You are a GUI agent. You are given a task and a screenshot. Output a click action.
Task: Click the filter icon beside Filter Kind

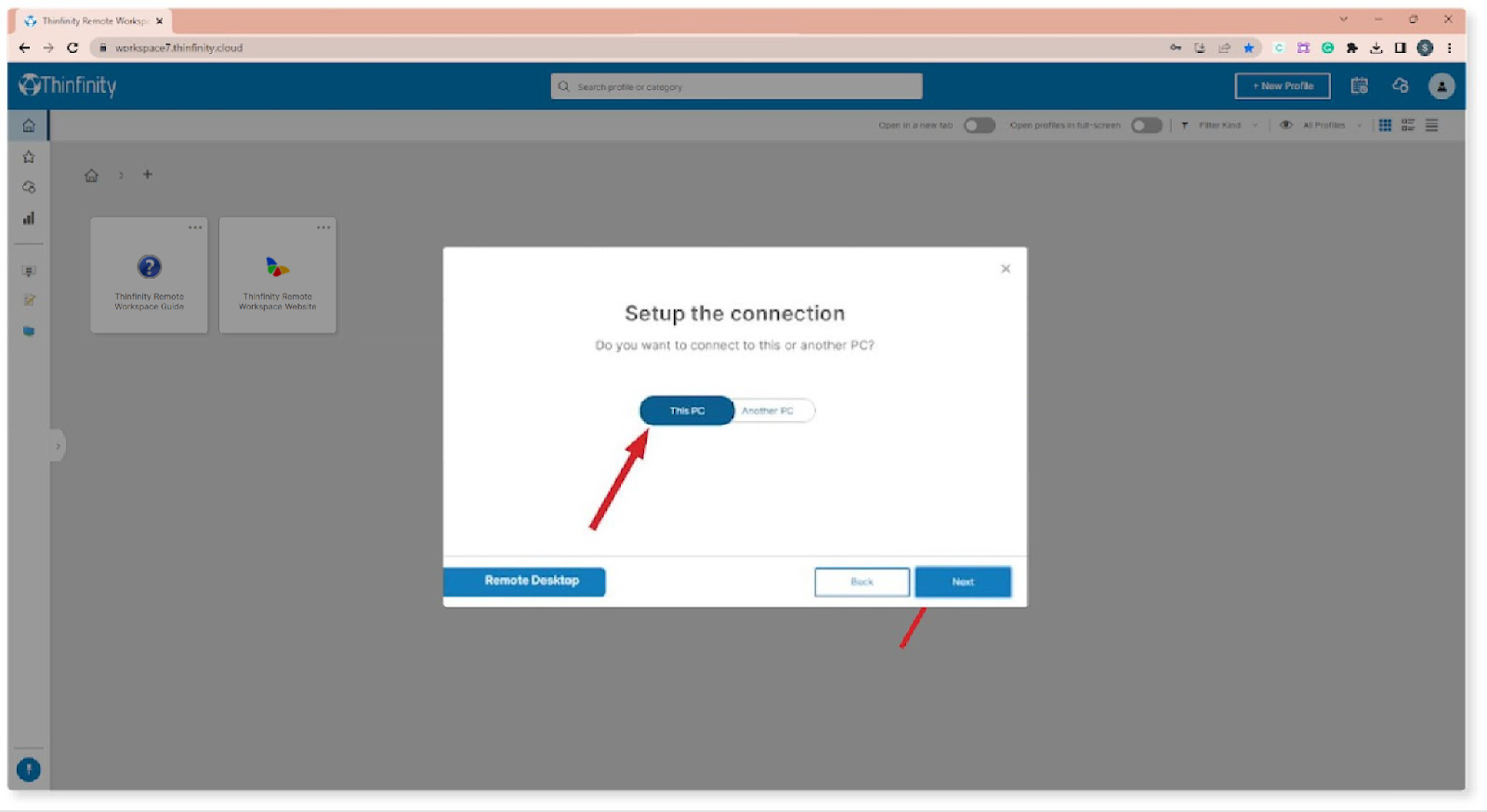click(x=1184, y=125)
